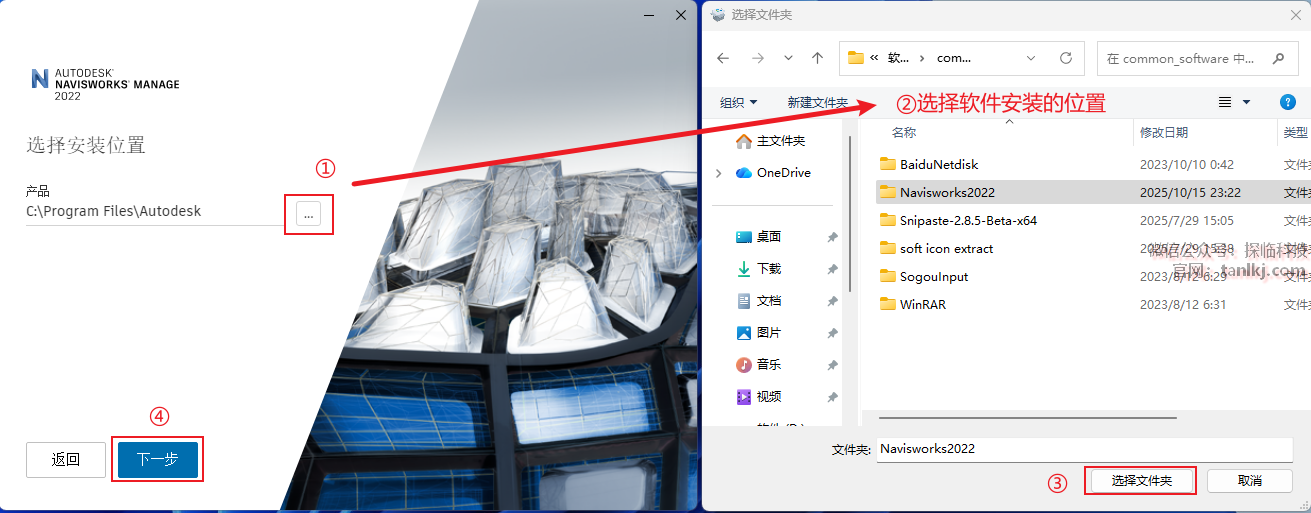Click pin icon beside 音乐
Screen dimensions: 1311x513
[832, 365]
